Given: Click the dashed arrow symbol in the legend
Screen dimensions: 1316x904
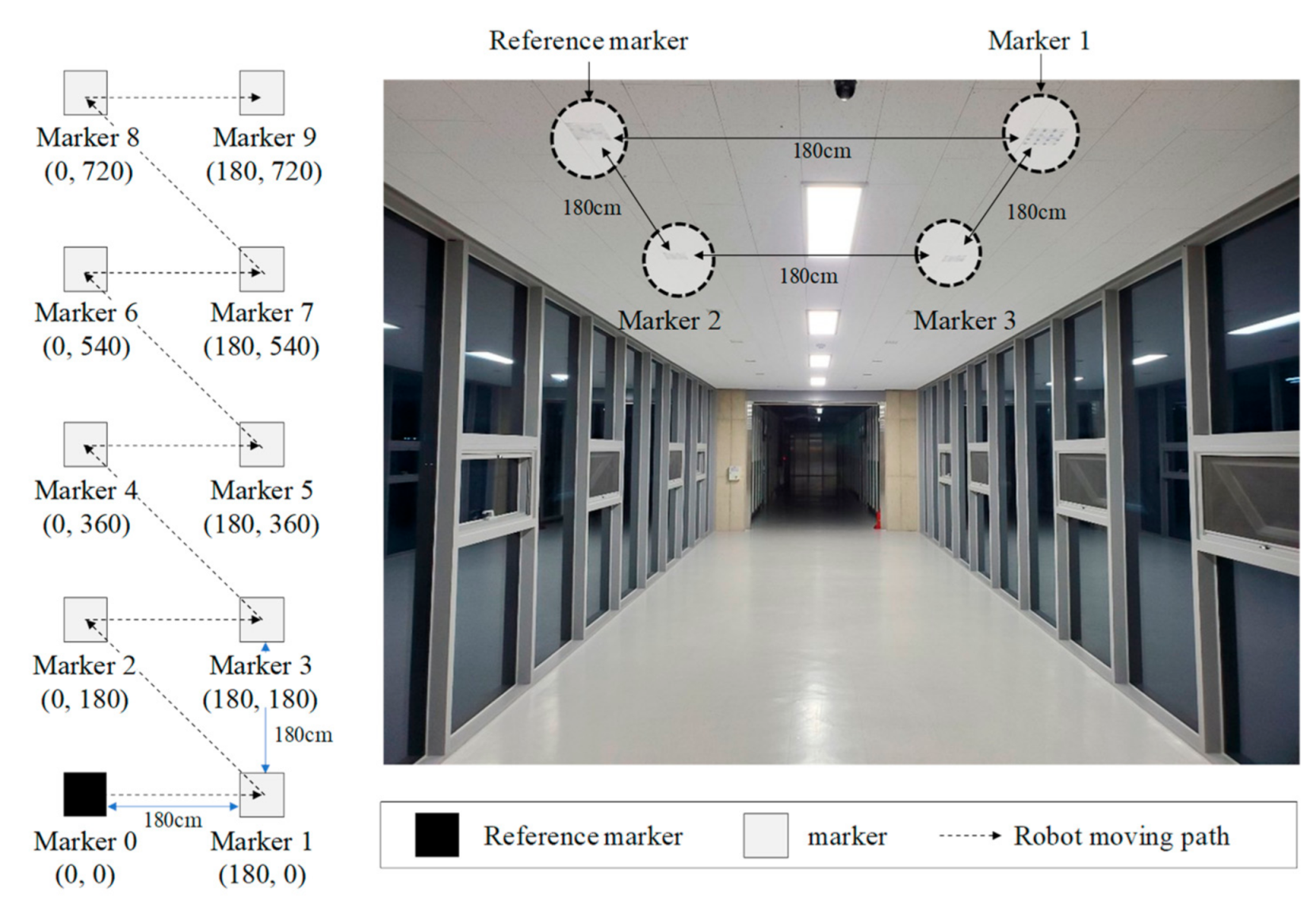Looking at the screenshot, I should coord(970,836).
